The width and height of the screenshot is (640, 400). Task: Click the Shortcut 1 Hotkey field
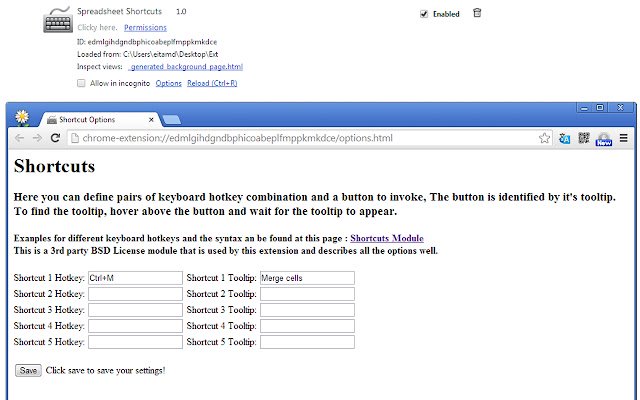[135, 278]
